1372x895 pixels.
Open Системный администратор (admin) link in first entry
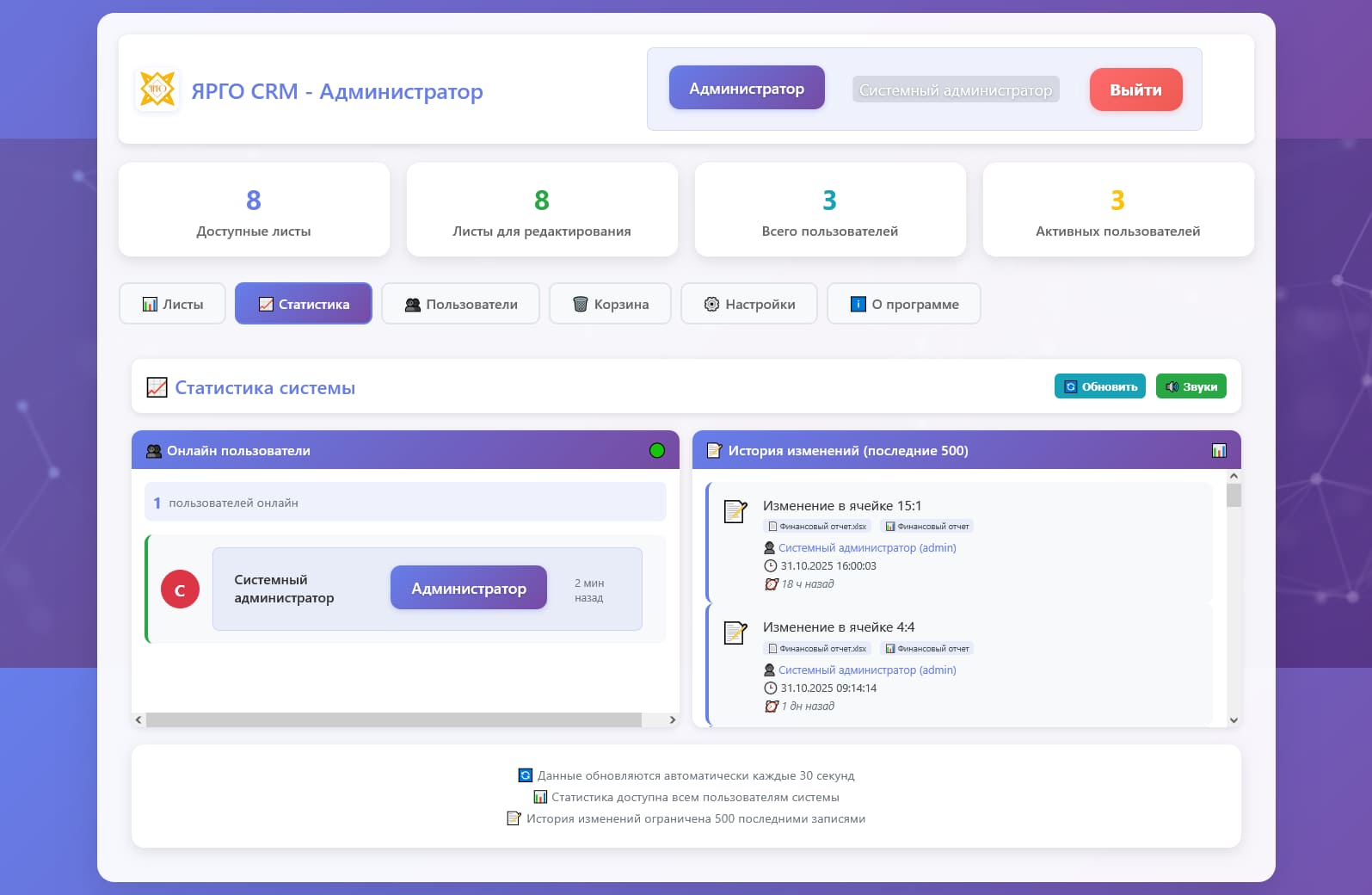(866, 547)
